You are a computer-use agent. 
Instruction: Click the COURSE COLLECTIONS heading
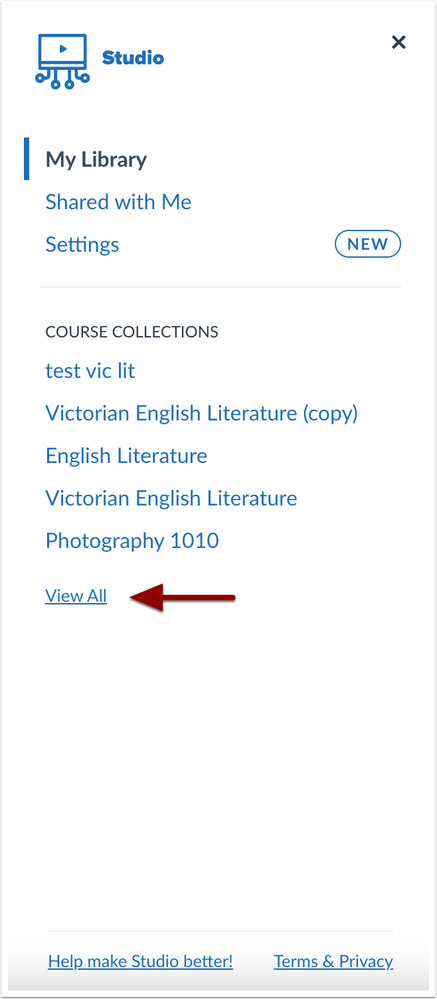click(x=132, y=332)
